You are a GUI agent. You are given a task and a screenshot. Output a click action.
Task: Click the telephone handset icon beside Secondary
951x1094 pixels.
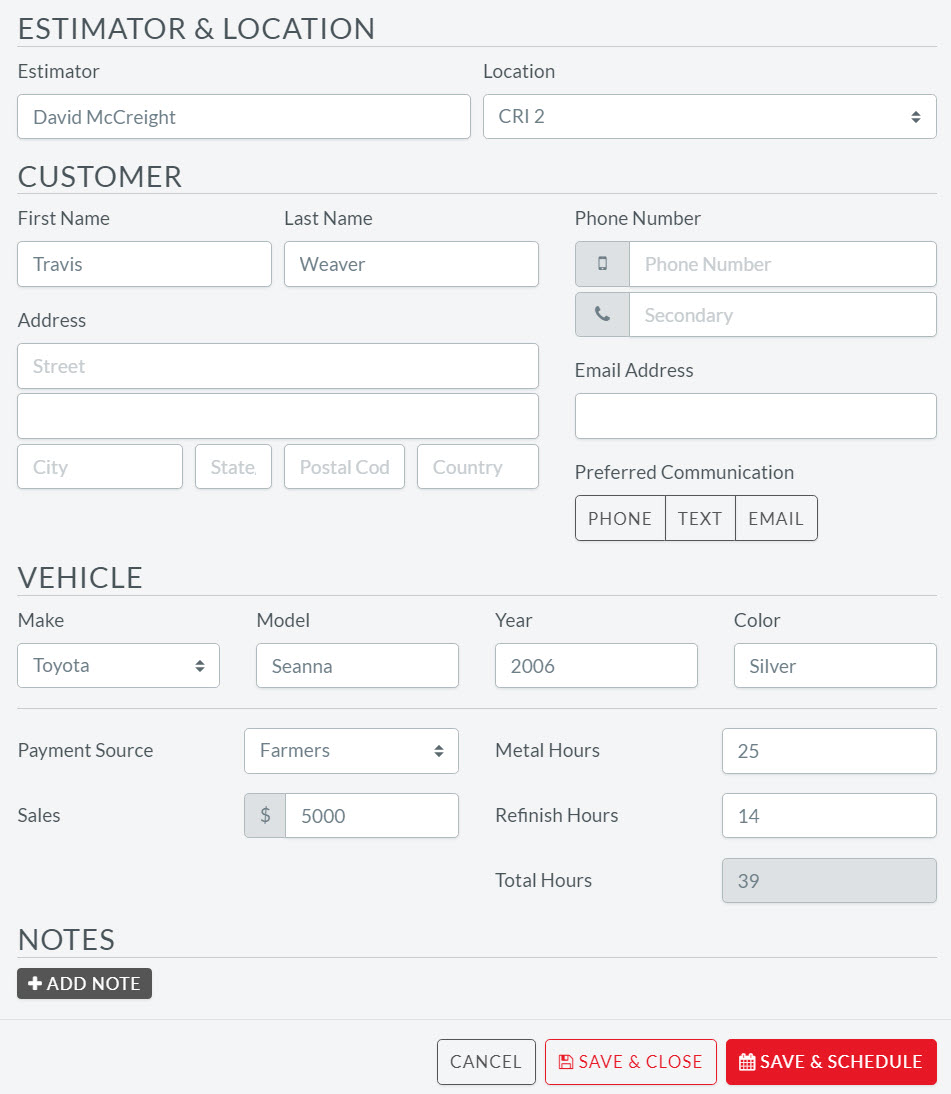coord(602,315)
